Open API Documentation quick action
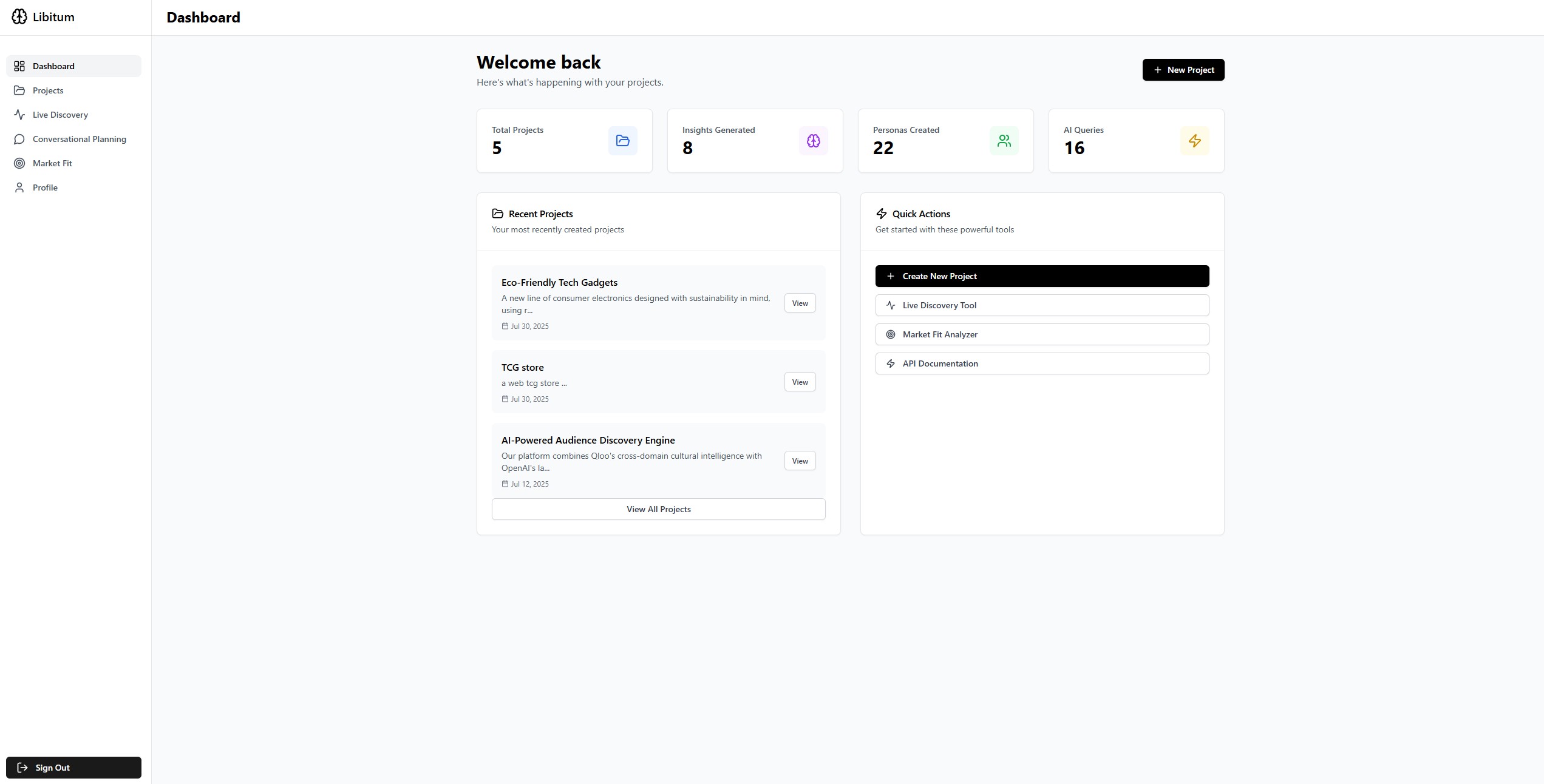Image resolution: width=1544 pixels, height=784 pixels. point(1042,363)
